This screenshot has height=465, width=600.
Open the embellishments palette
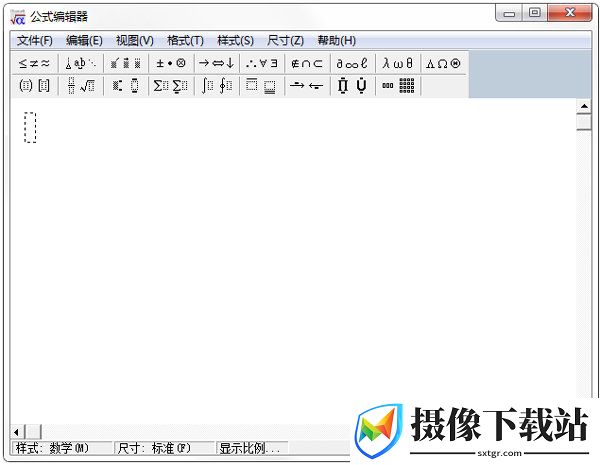126,63
